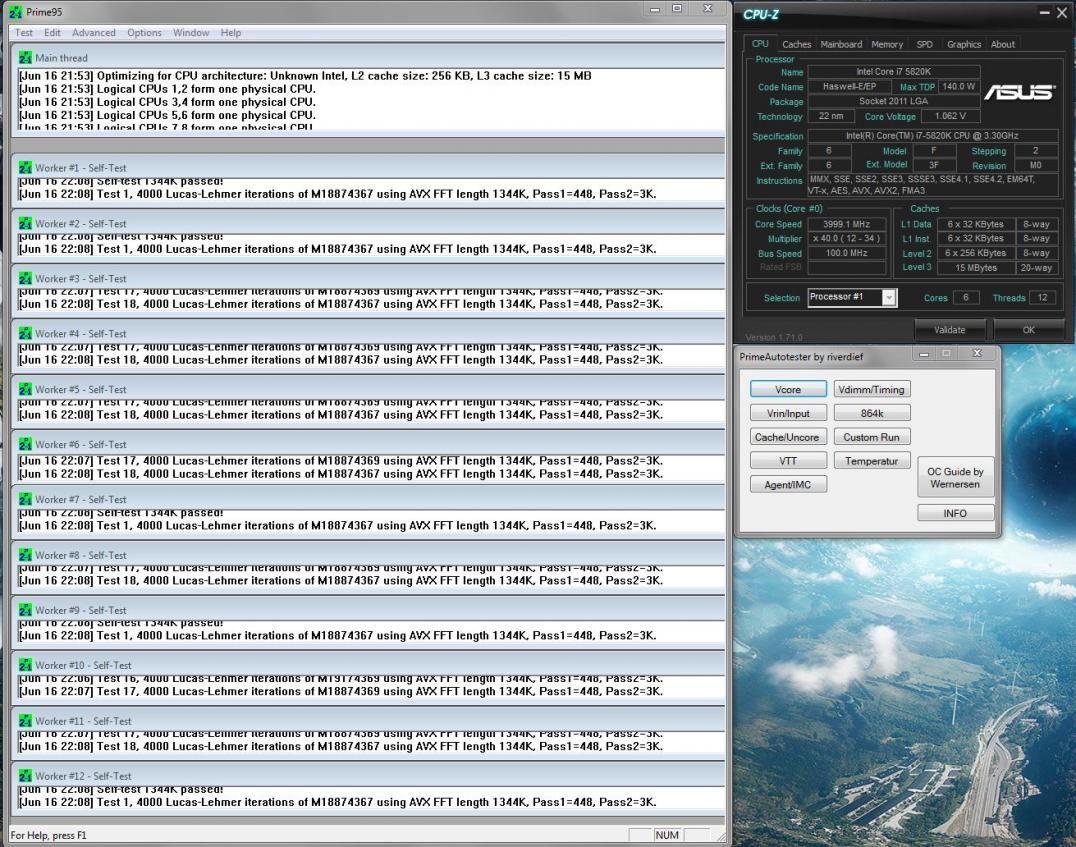Switch to the CPU tab in CPU-Z
Image resolution: width=1076 pixels, height=847 pixels.
[760, 43]
